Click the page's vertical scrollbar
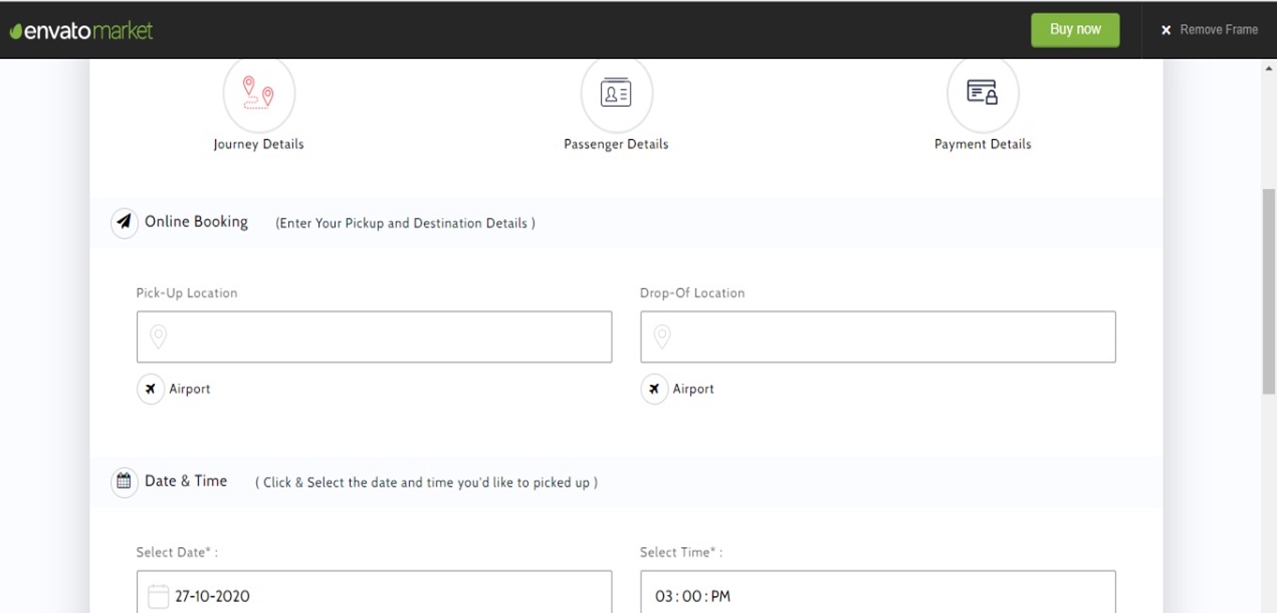The width and height of the screenshot is (1277, 613). pos(1268,290)
